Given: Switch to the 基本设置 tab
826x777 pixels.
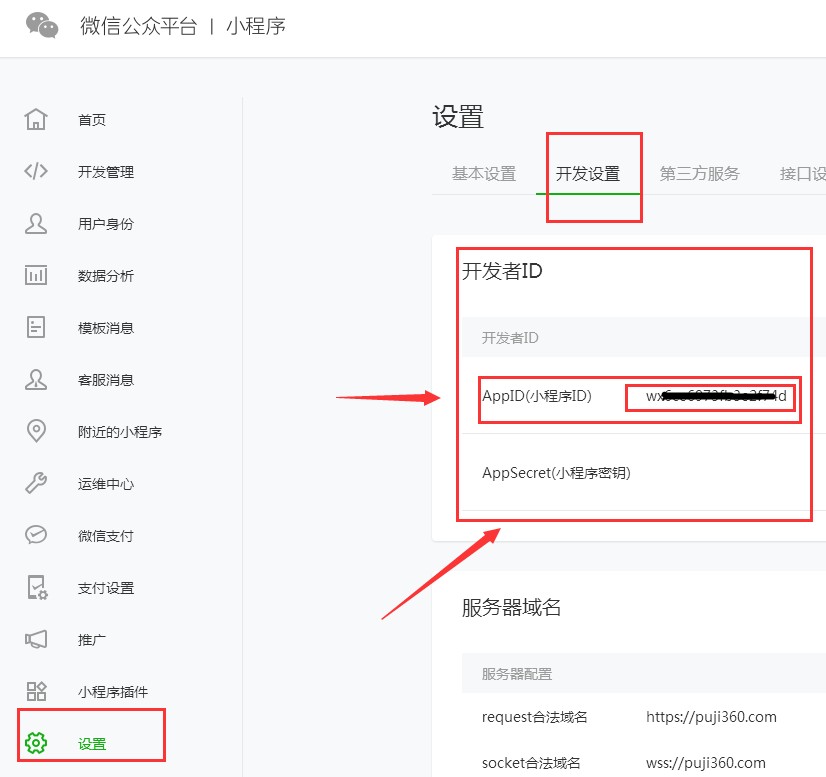Looking at the screenshot, I should 486,173.
